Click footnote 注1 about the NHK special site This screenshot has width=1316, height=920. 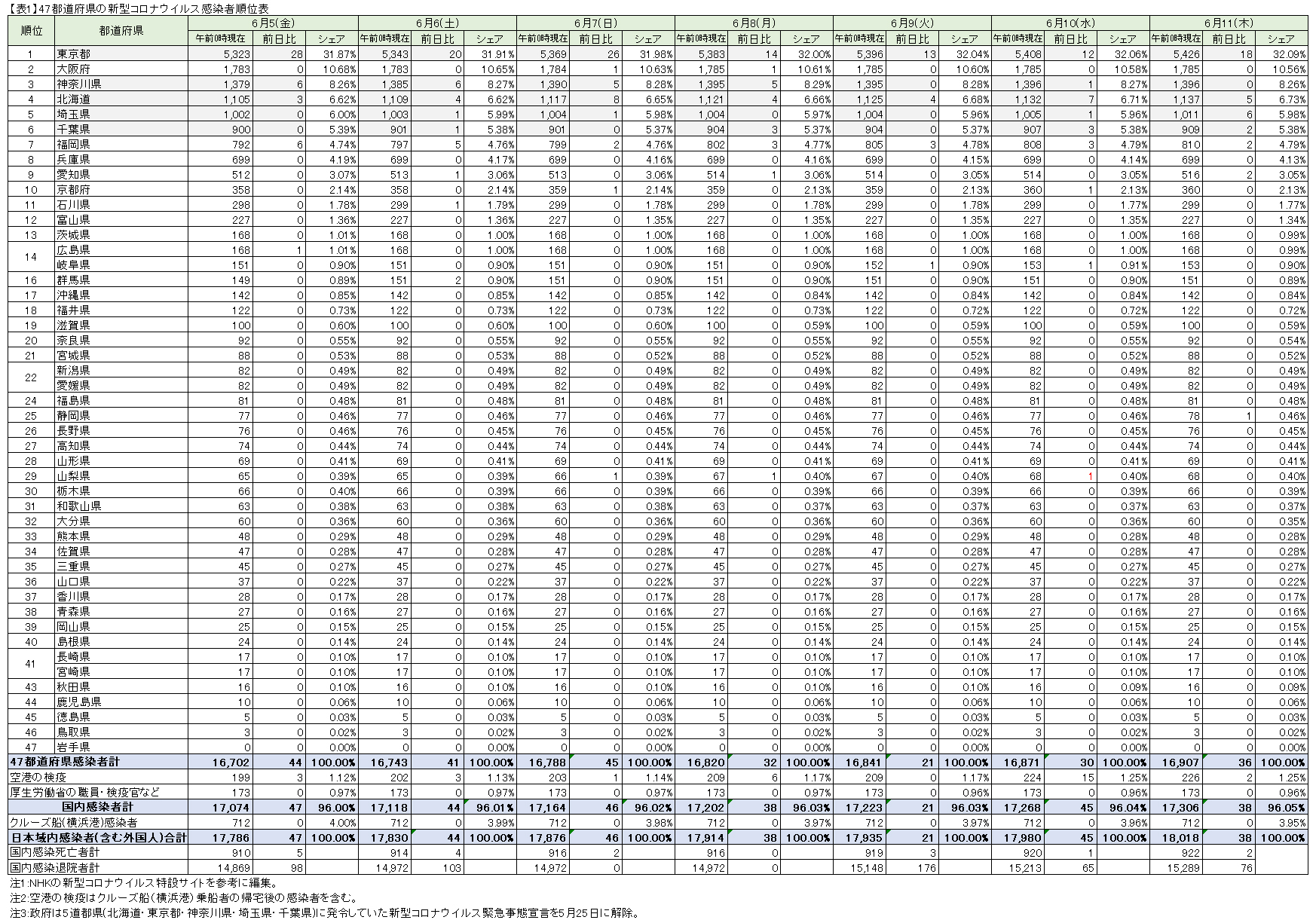point(144,883)
